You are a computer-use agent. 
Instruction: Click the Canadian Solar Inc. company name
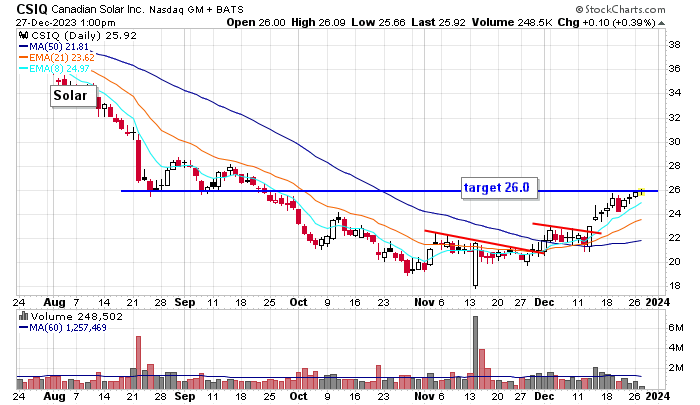(98, 9)
